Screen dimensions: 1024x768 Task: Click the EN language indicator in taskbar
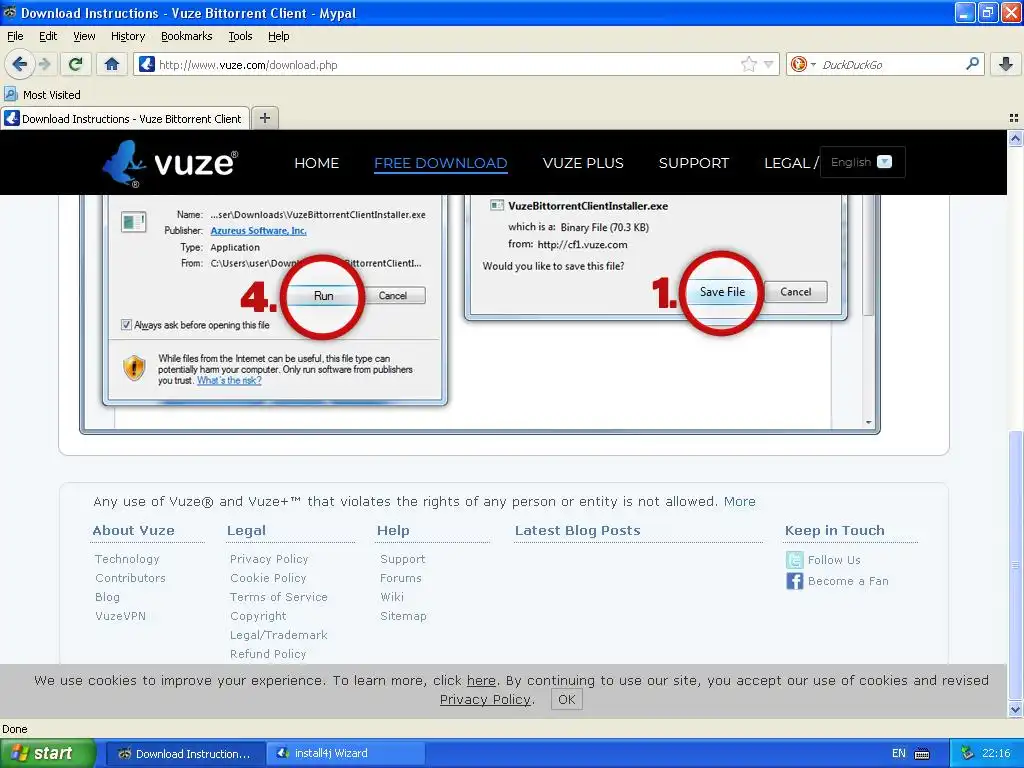[x=899, y=753]
